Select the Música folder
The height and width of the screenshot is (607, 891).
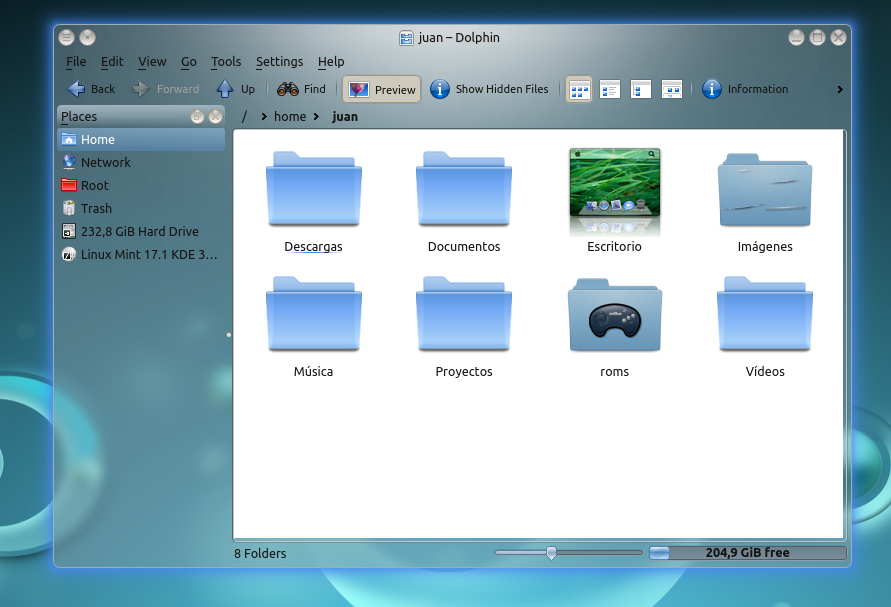314,327
